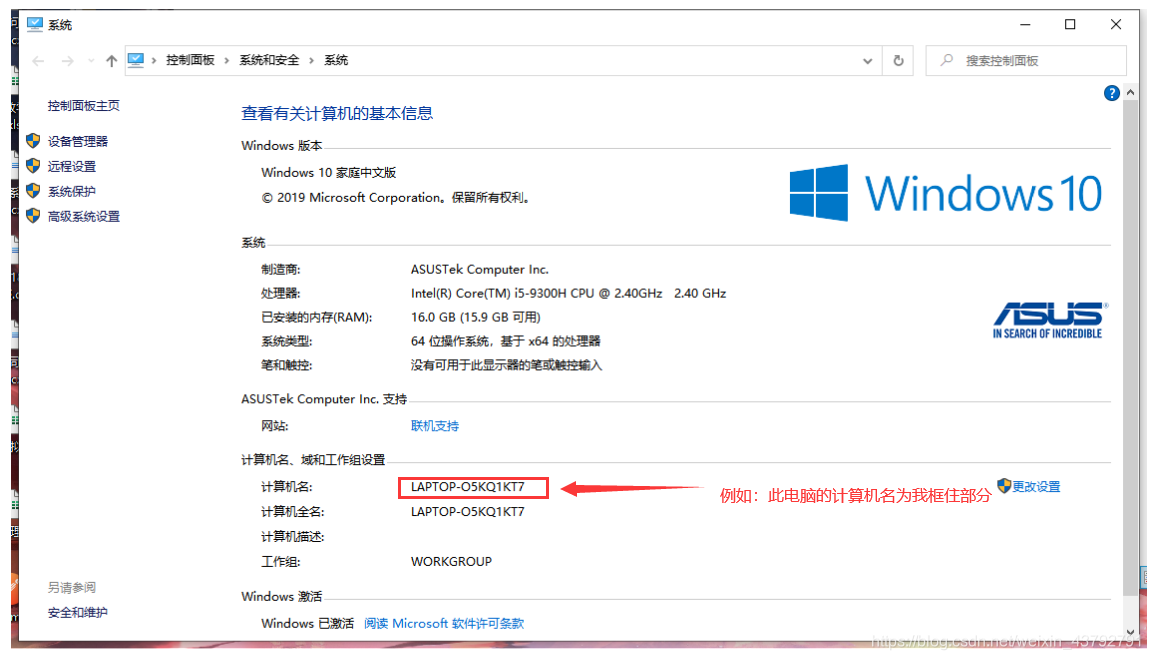Screen dimensions: 1151x660
Task: Expand chevron after 控制面板 breadcrumb
Action: tap(227, 60)
